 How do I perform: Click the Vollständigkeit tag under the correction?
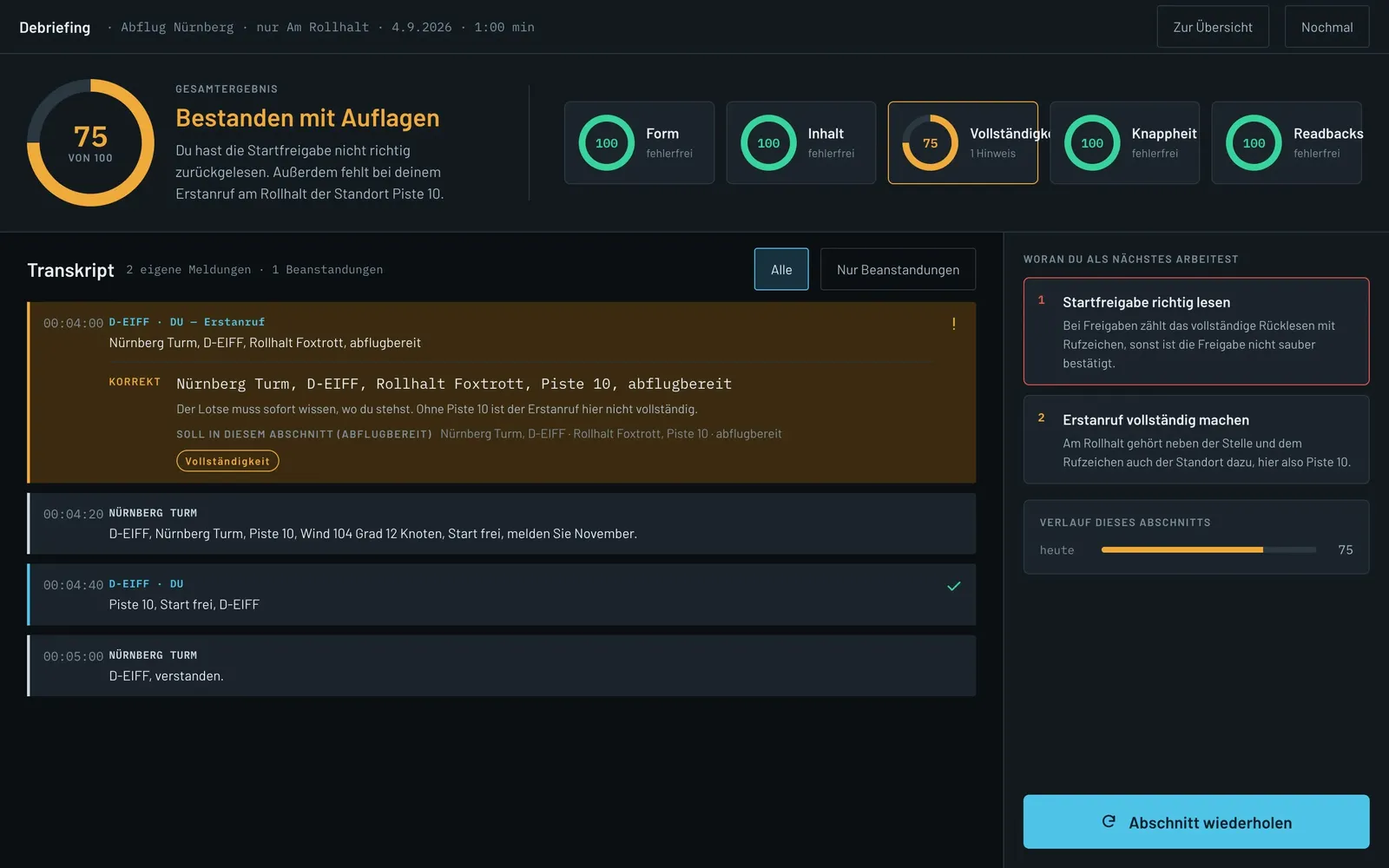[x=227, y=461]
